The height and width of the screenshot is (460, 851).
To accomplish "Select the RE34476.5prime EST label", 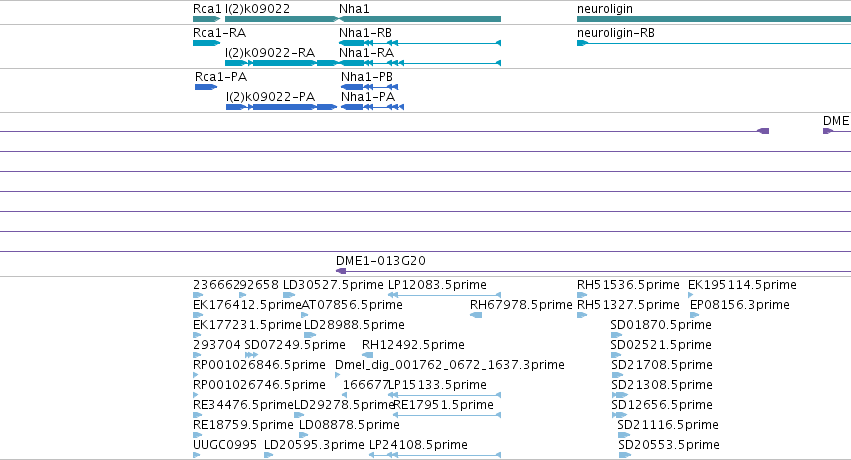I will [244, 405].
